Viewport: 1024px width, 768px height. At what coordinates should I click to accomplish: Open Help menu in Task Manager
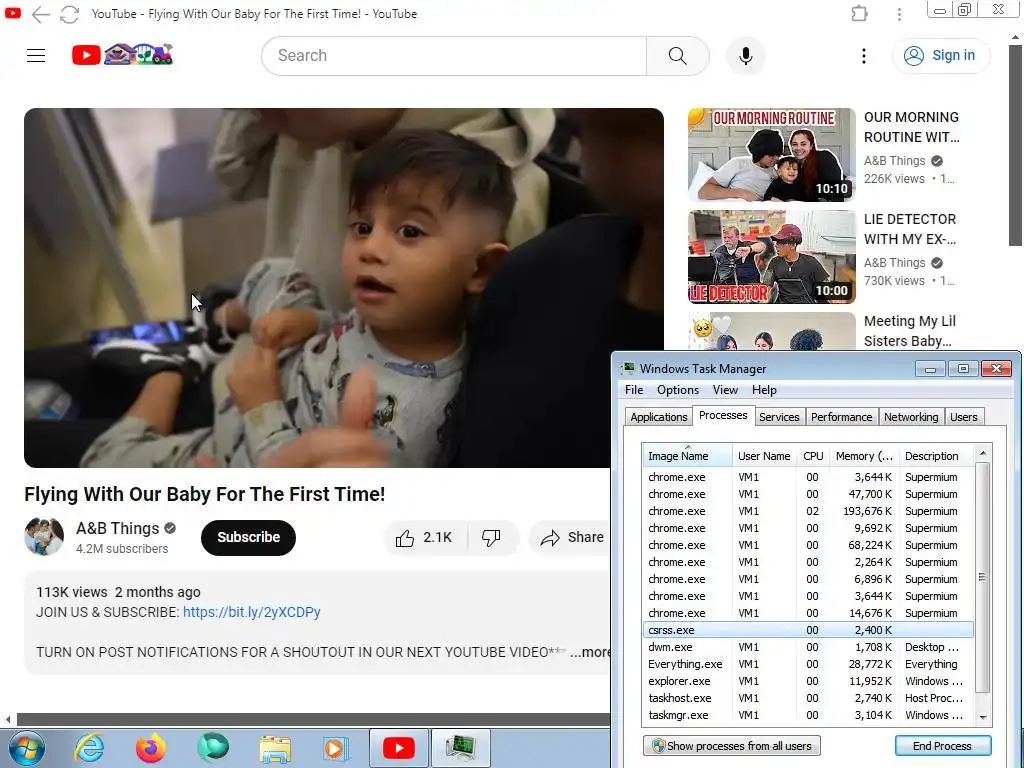(764, 390)
